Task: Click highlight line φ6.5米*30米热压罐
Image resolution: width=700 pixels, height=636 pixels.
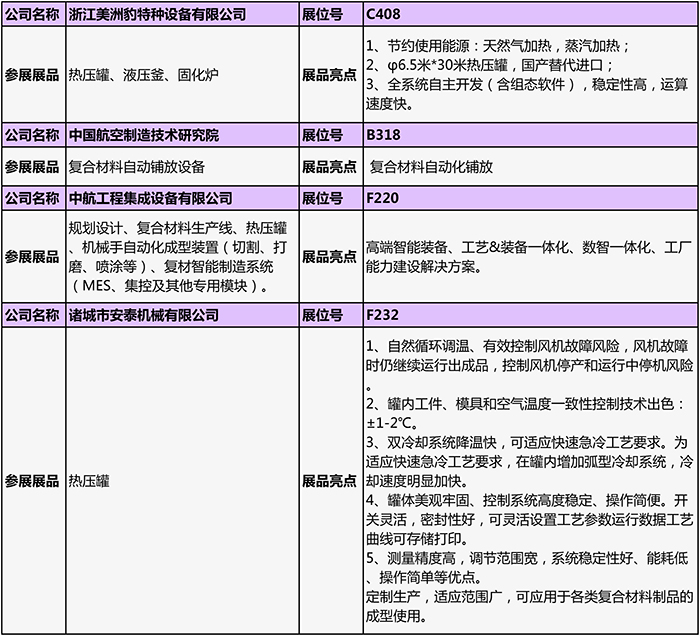Action: 490,65
